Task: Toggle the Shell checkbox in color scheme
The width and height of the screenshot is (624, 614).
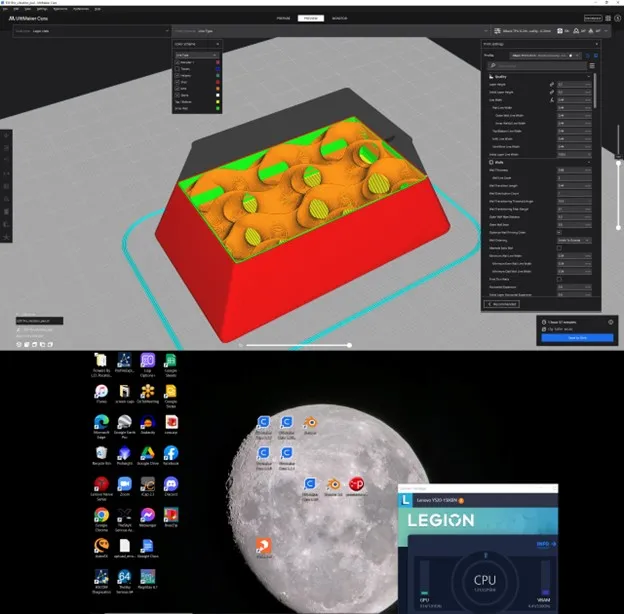Action: pos(177,82)
